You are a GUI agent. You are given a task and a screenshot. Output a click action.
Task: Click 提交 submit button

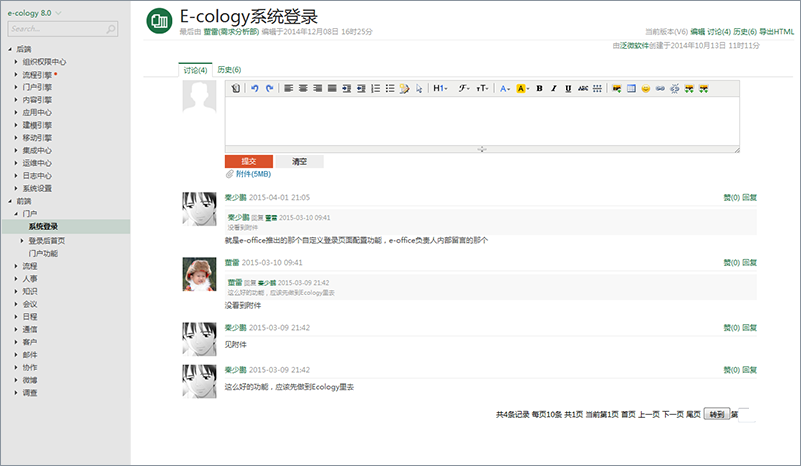(x=249, y=161)
